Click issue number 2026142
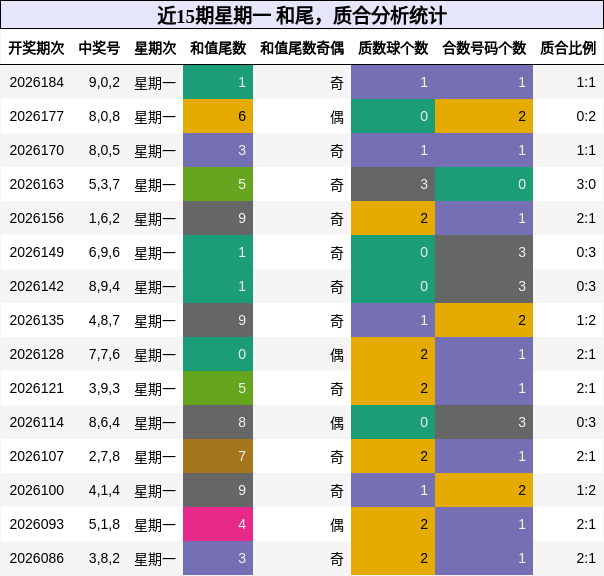604x576 pixels. (x=37, y=286)
